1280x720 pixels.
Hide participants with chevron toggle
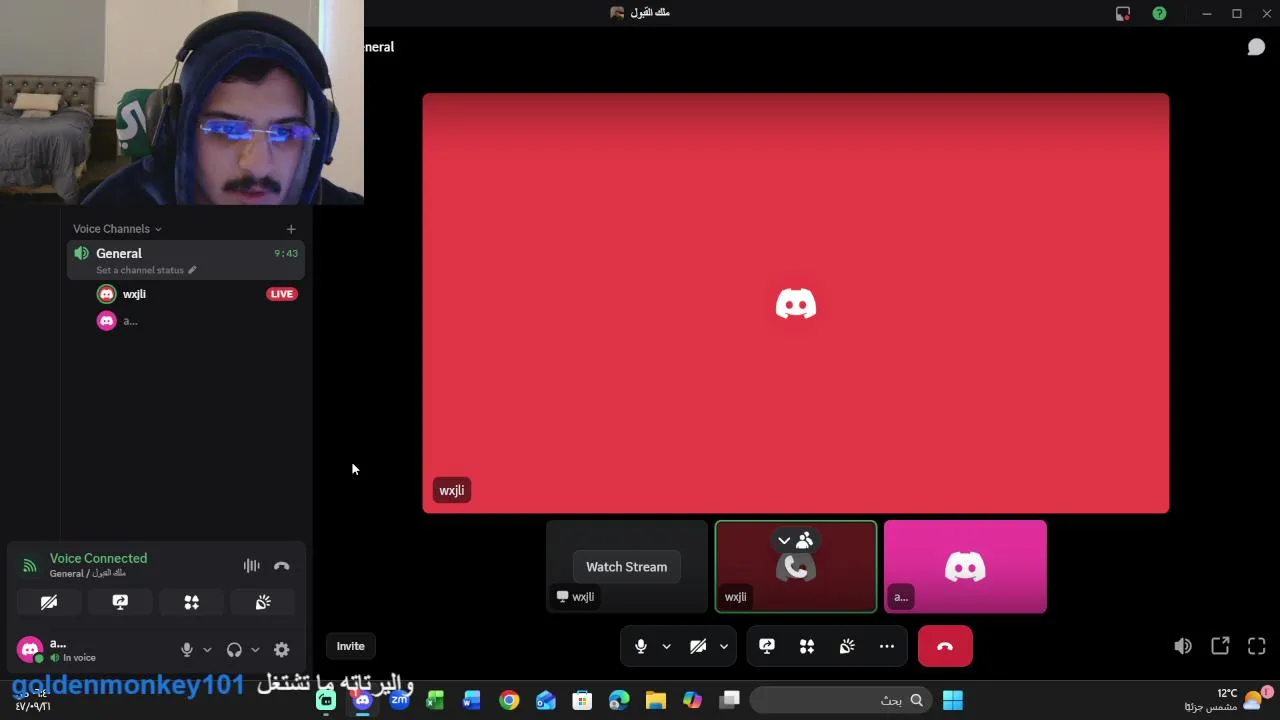[795, 541]
